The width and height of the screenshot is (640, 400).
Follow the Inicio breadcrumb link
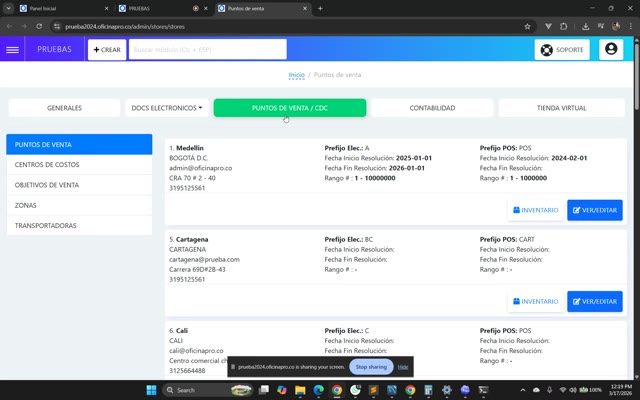(296, 75)
